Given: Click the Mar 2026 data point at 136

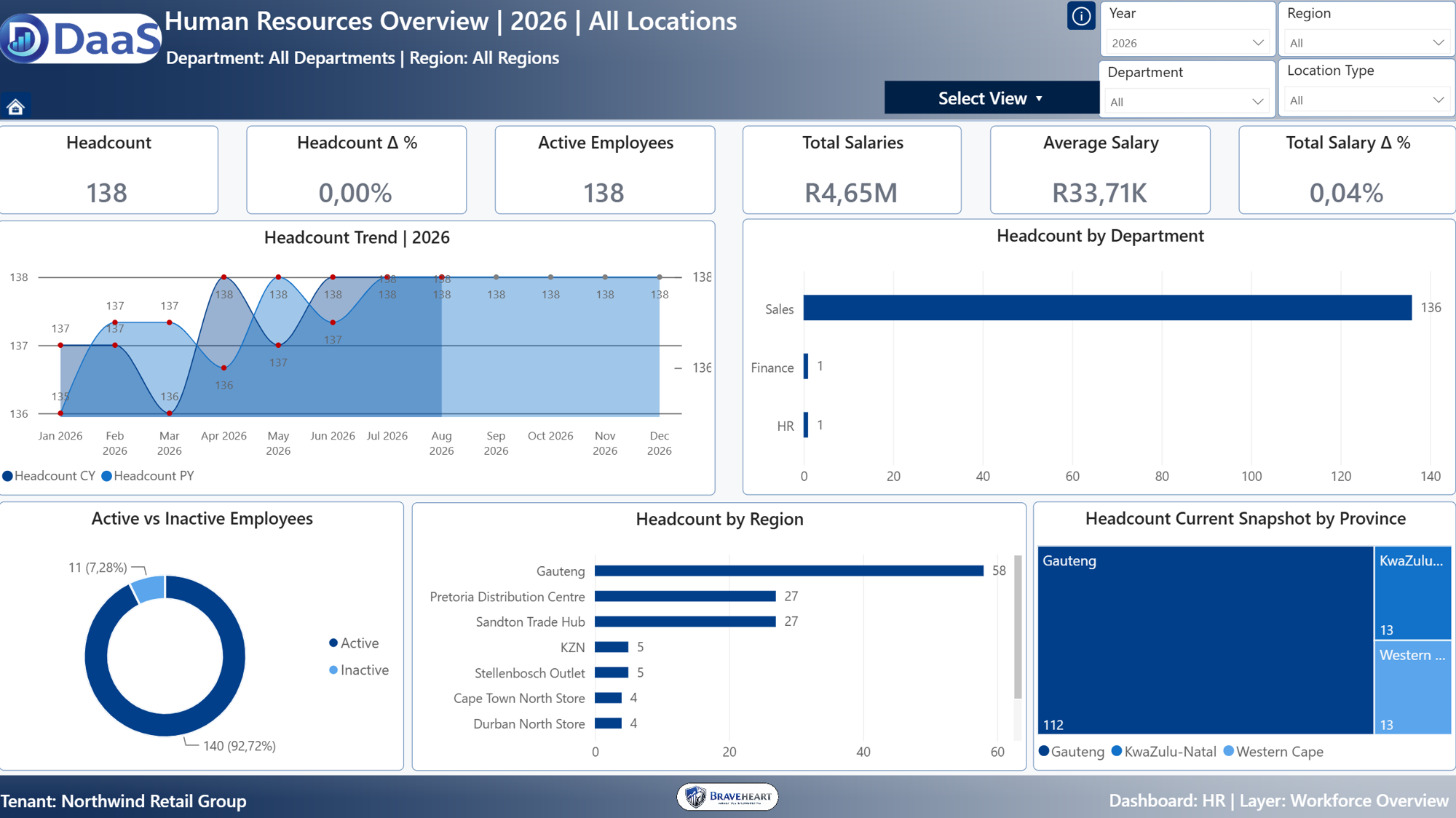Looking at the screenshot, I should point(170,413).
